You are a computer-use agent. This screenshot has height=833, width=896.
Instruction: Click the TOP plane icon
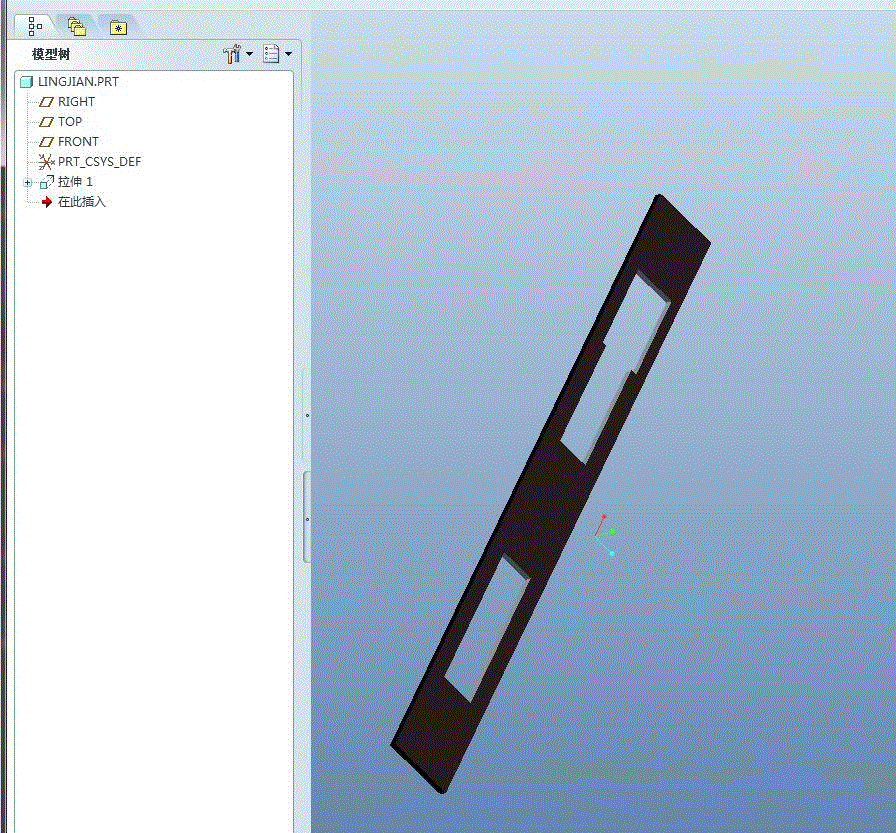[46, 122]
